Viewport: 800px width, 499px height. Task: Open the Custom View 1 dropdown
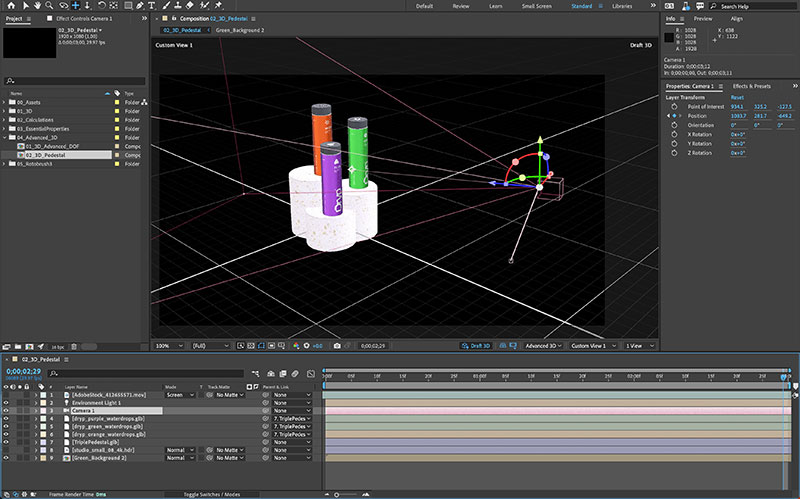click(593, 345)
